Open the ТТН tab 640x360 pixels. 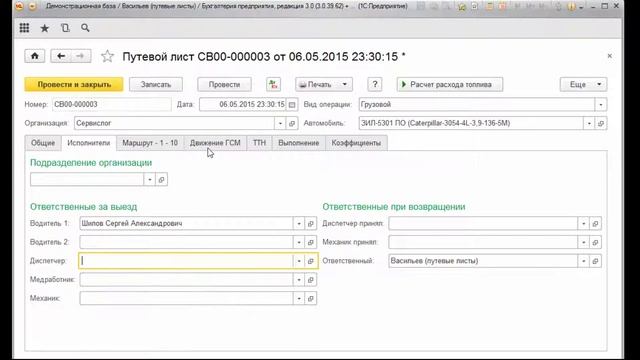click(259, 143)
